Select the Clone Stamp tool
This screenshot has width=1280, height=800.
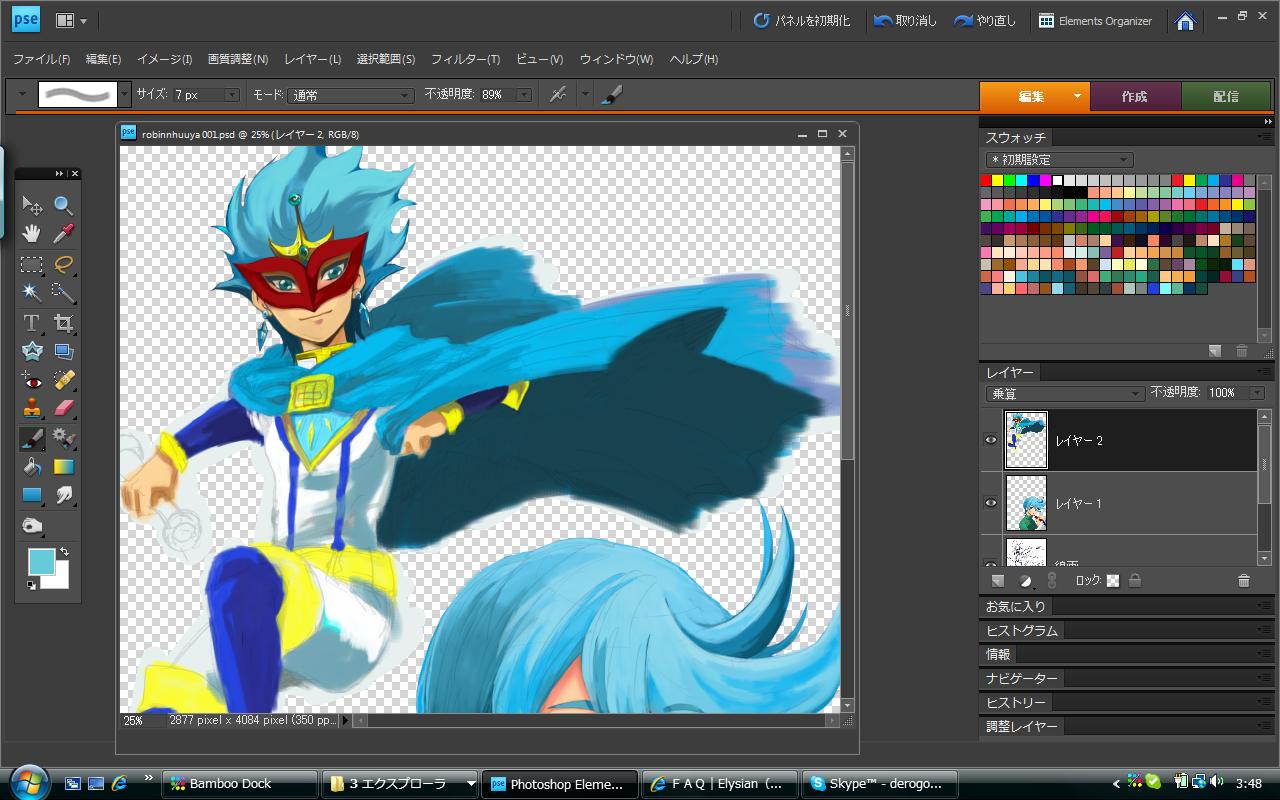[x=32, y=409]
